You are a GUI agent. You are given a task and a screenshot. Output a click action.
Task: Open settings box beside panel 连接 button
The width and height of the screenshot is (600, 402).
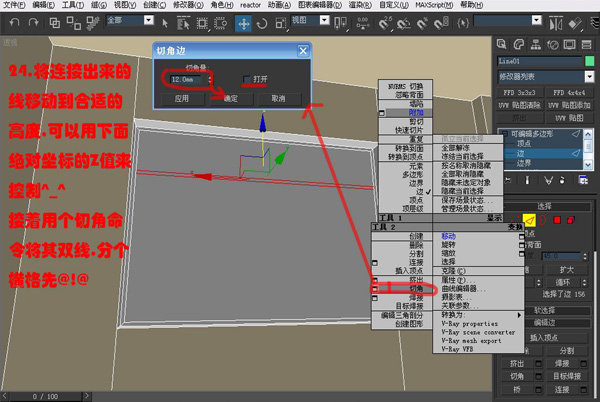tap(584, 389)
